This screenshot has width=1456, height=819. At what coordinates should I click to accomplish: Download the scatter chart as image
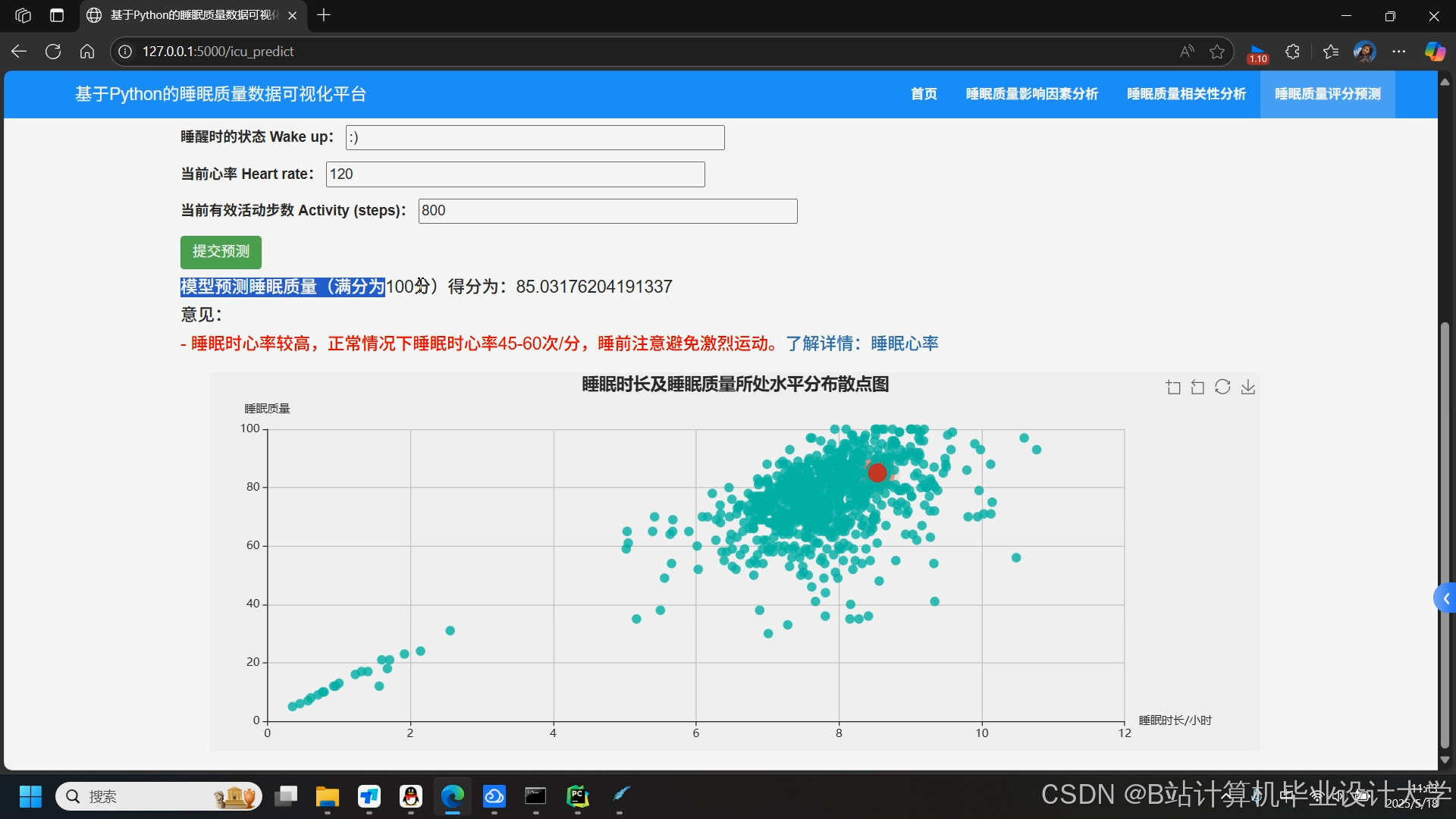click(x=1248, y=388)
